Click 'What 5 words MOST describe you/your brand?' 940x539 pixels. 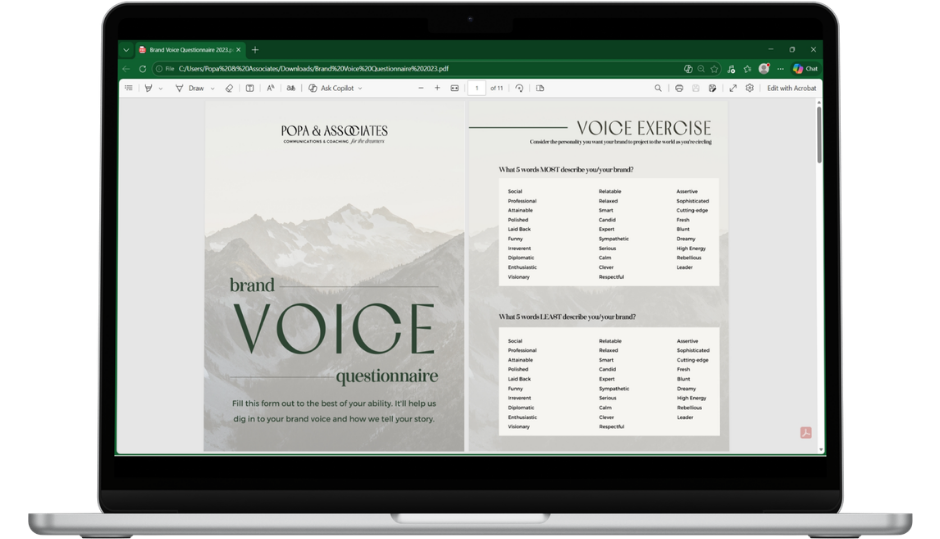566,170
